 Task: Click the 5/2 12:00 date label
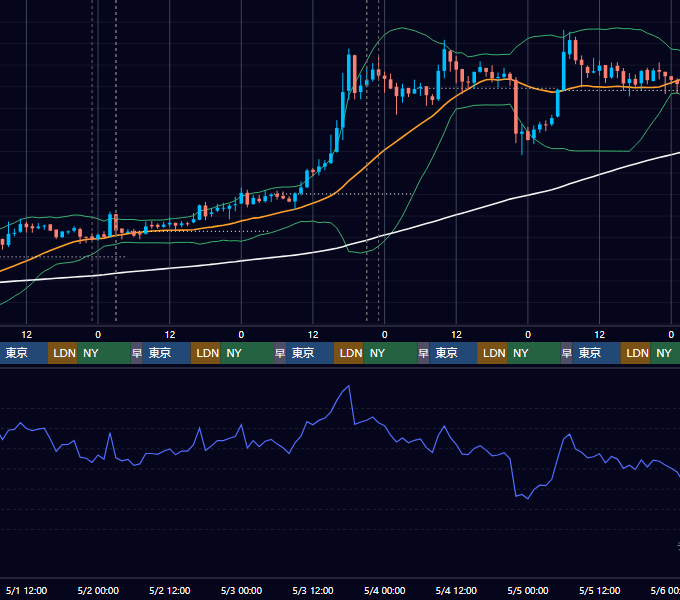[170, 590]
